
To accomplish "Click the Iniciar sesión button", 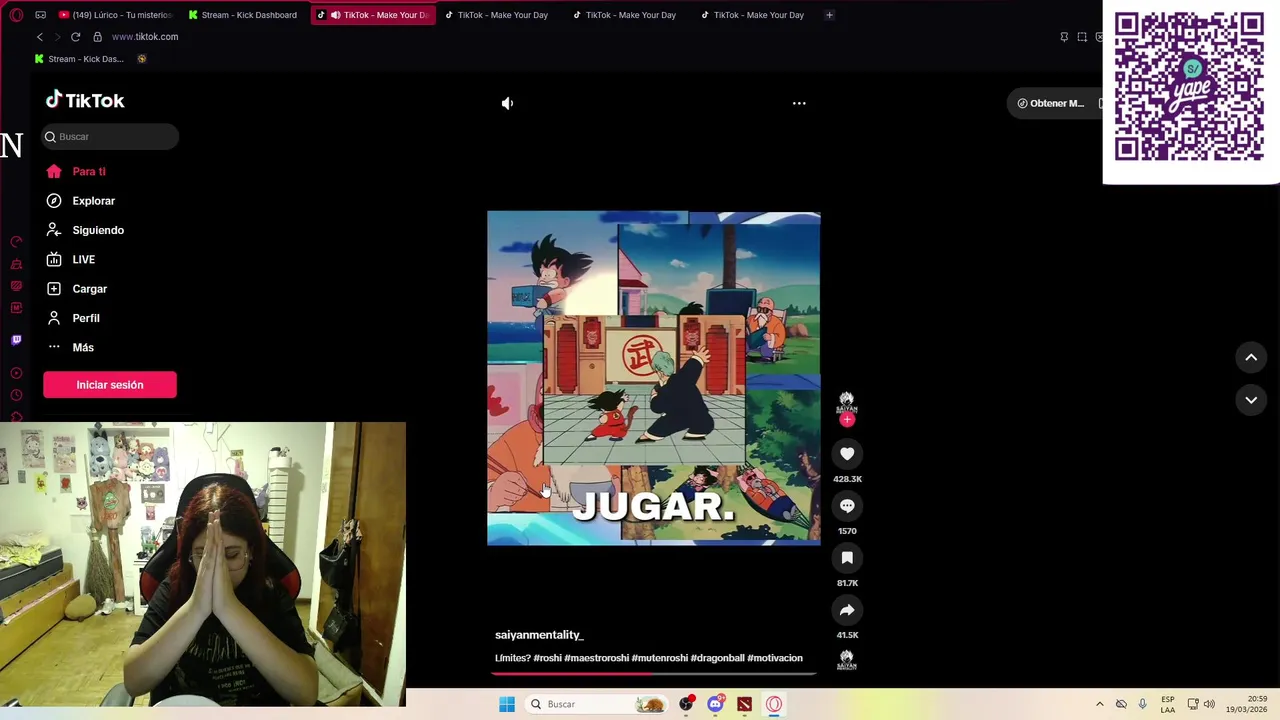I will click(x=110, y=385).
